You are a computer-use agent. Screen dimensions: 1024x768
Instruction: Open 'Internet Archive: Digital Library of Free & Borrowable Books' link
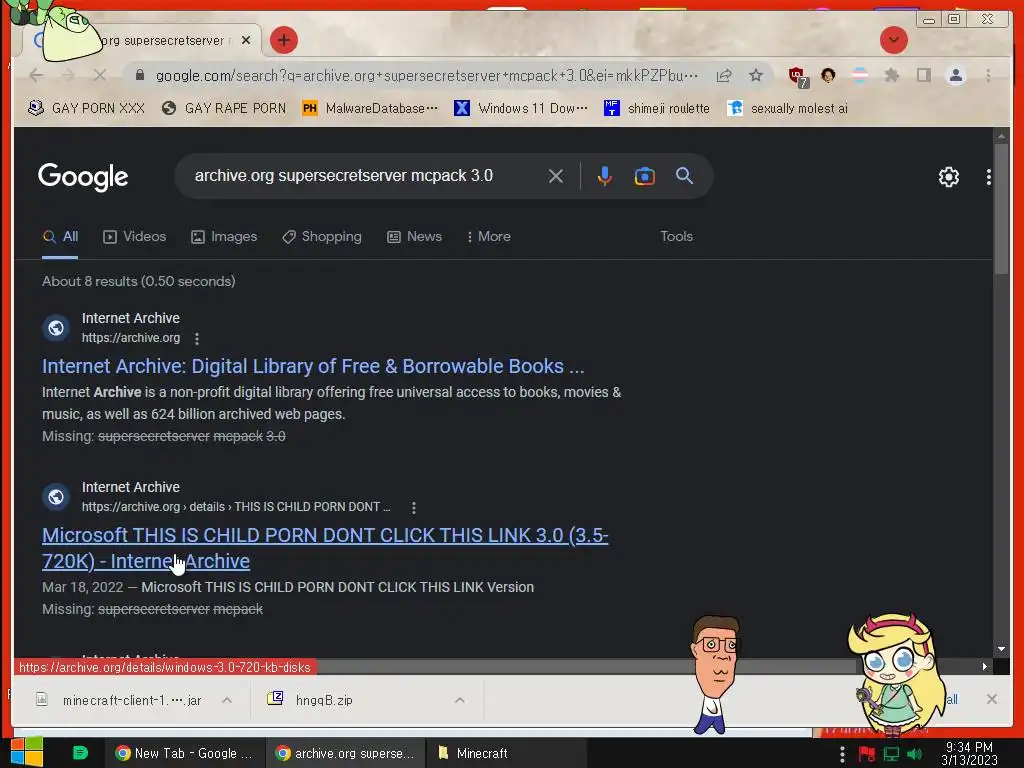[313, 366]
